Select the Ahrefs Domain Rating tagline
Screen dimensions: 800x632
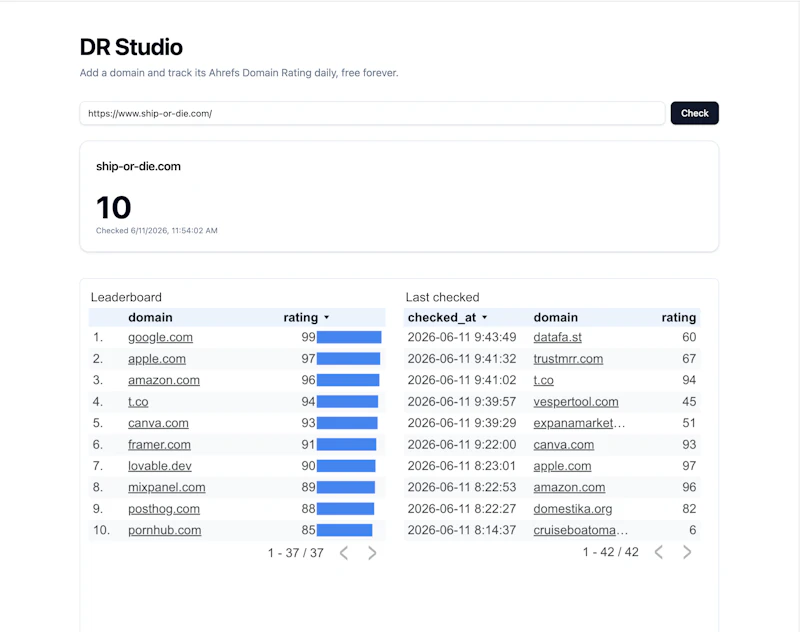(239, 73)
